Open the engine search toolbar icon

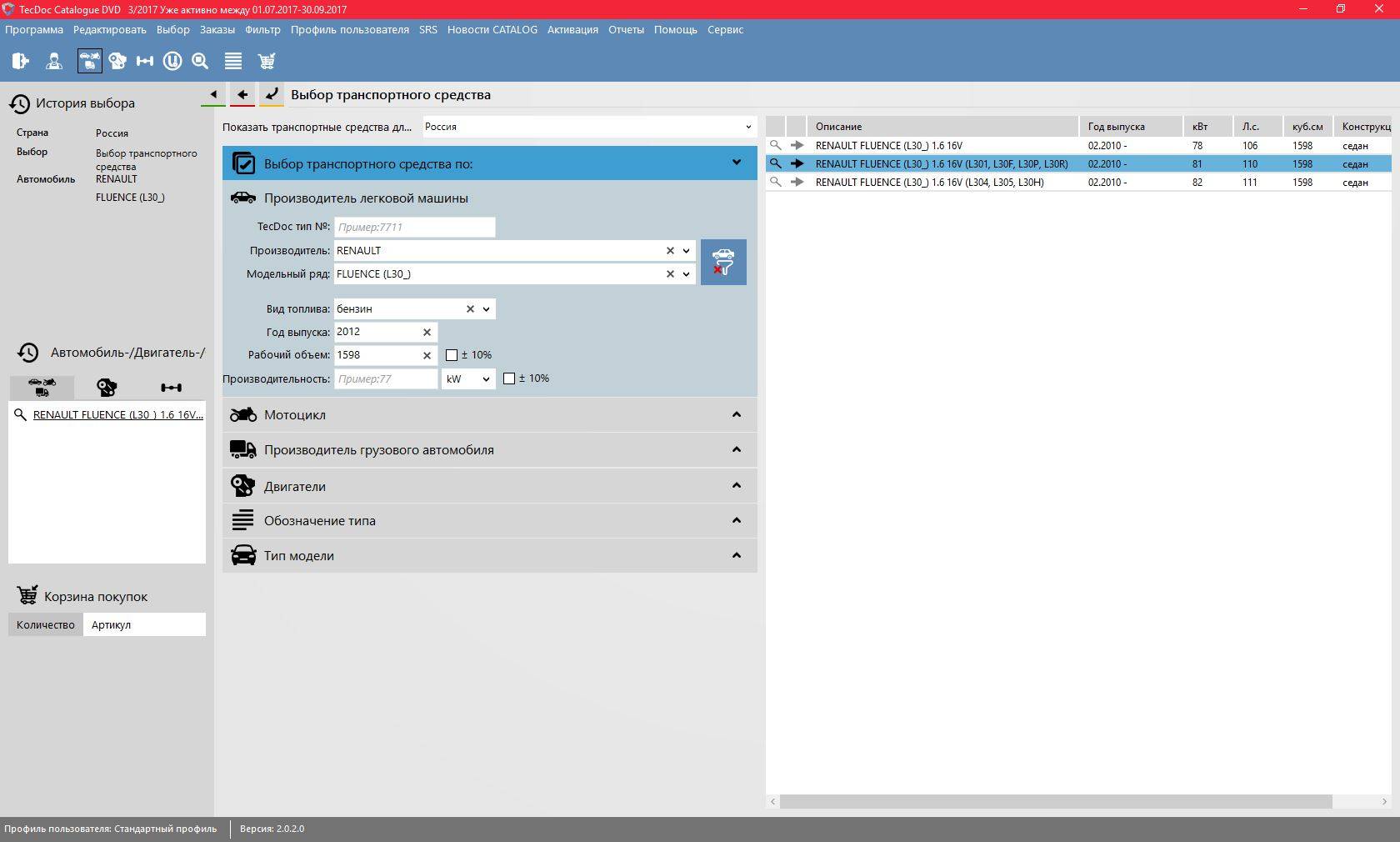tap(117, 61)
